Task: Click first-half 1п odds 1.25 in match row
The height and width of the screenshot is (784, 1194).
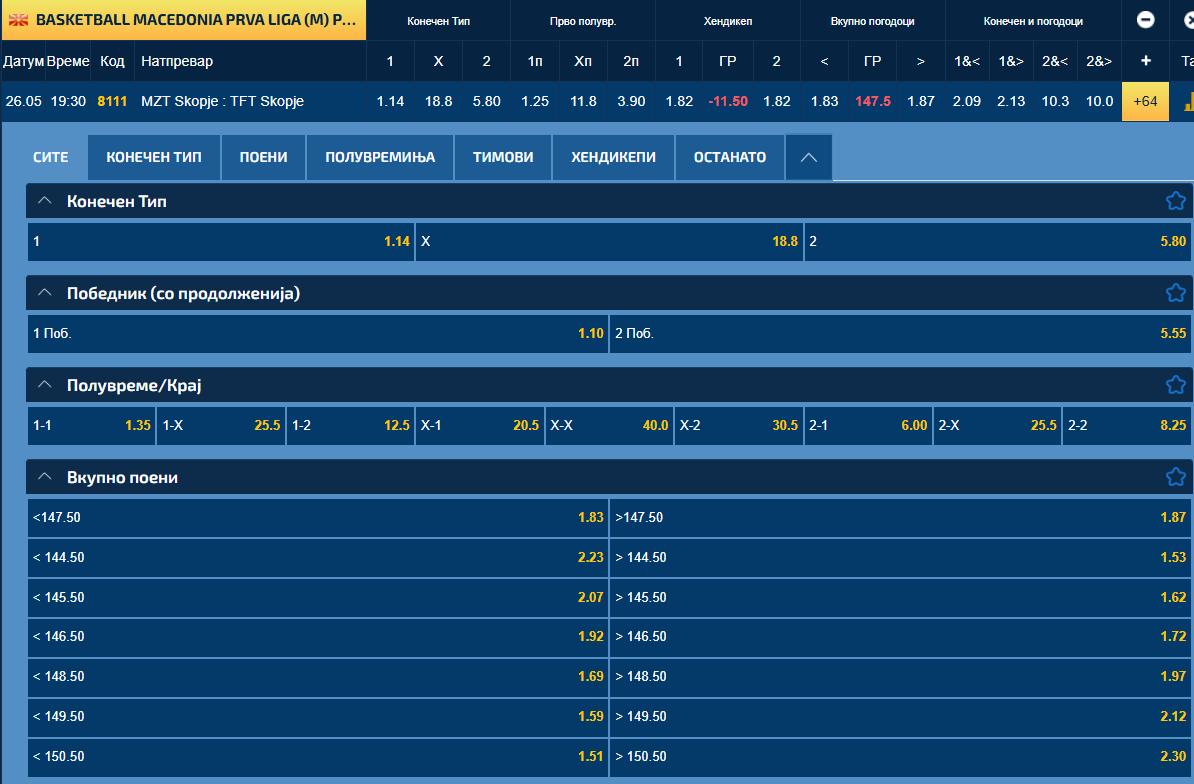Action: click(x=535, y=101)
